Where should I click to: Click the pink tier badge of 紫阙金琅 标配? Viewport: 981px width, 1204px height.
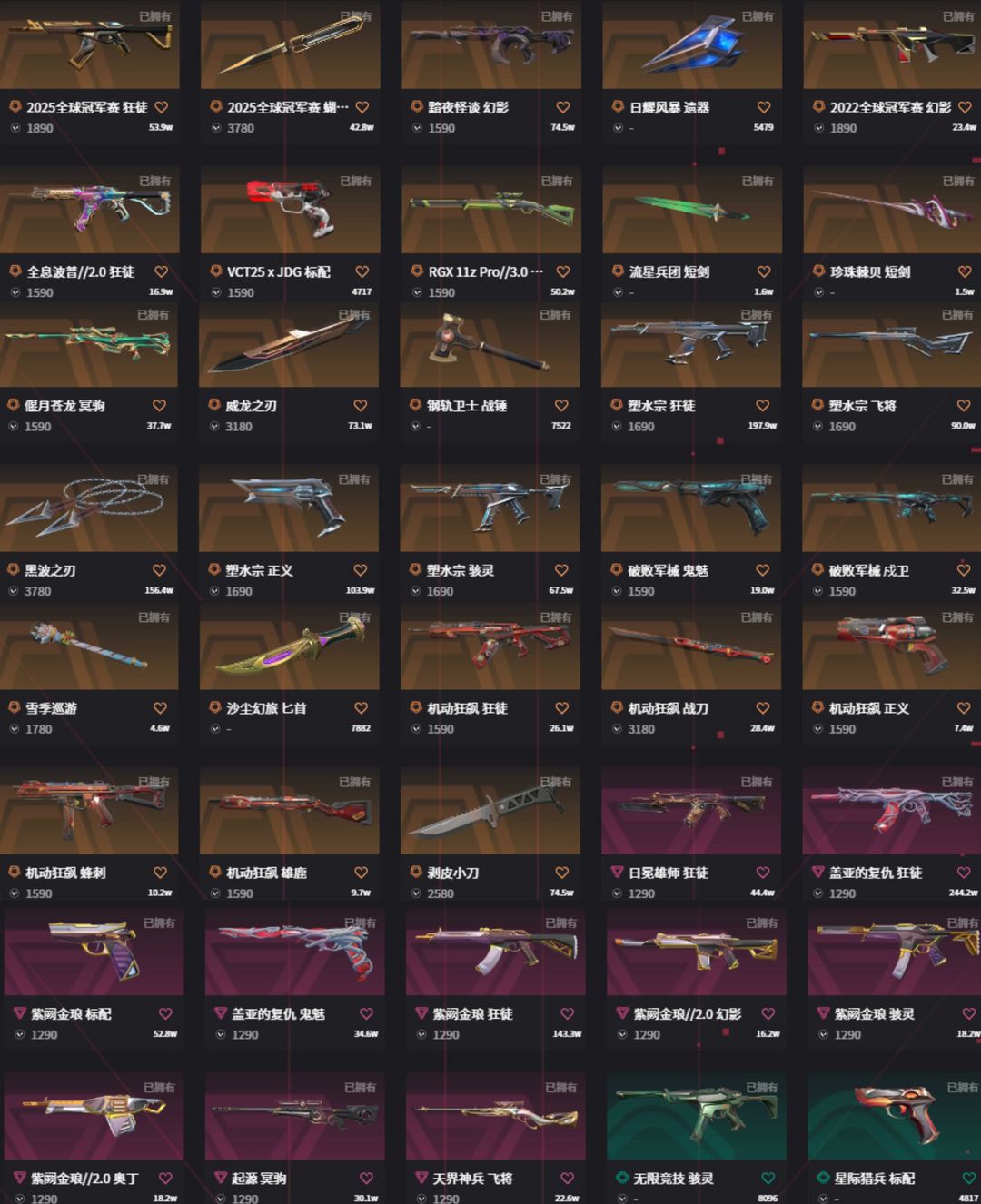tap(19, 1013)
